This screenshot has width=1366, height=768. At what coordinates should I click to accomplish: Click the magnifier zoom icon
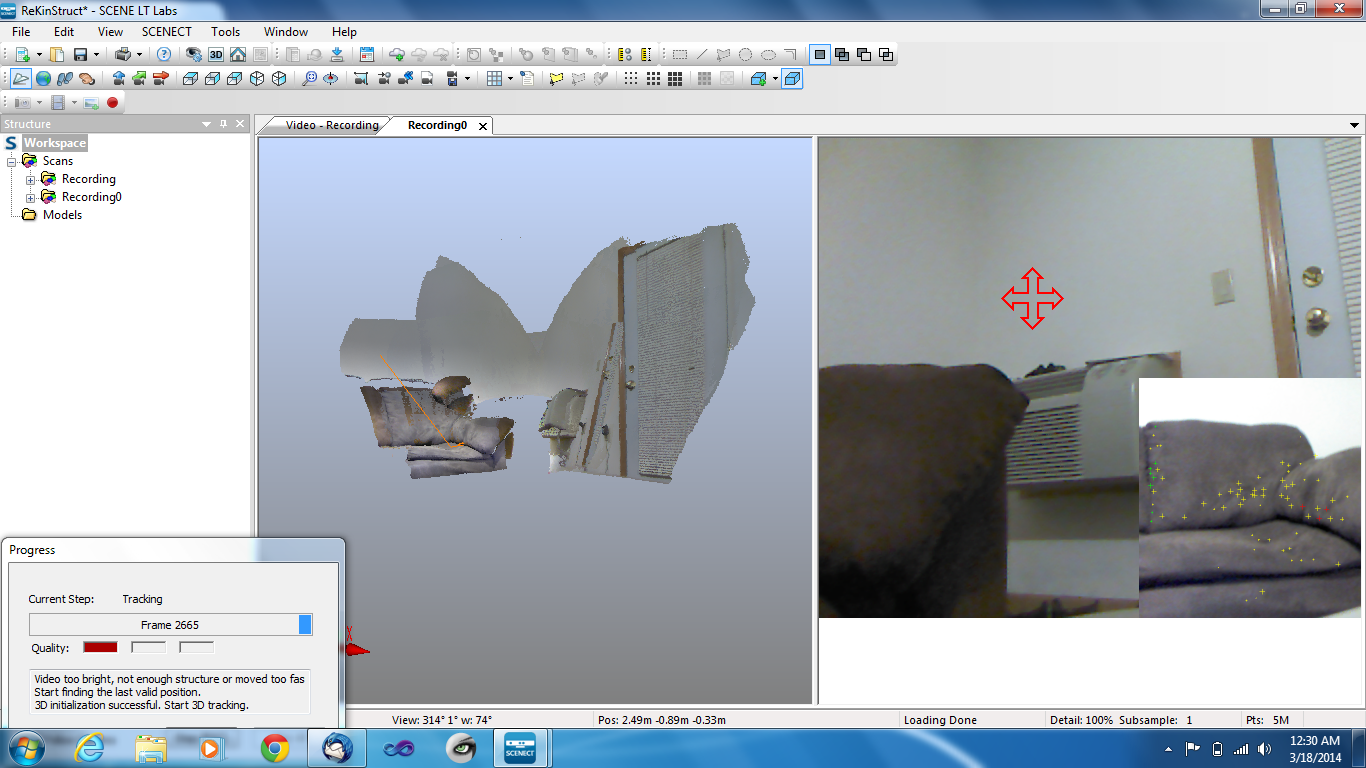(309, 79)
